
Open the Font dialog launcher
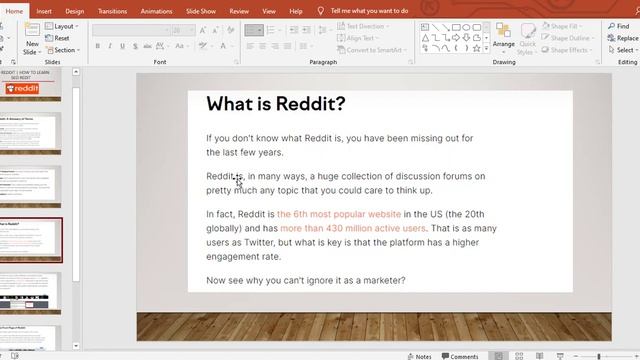(236, 62)
